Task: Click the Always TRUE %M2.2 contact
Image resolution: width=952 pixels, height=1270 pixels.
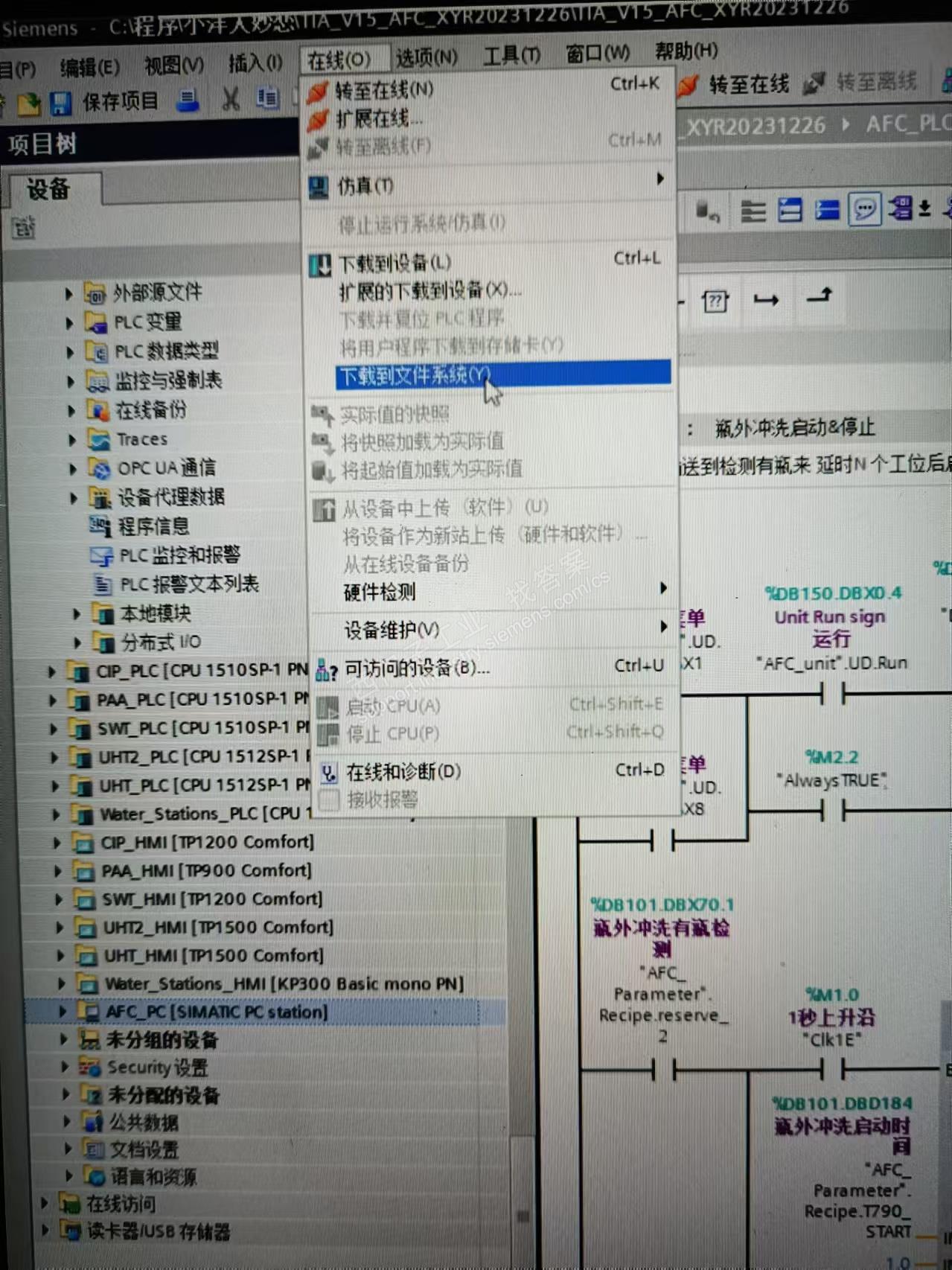Action: [832, 811]
